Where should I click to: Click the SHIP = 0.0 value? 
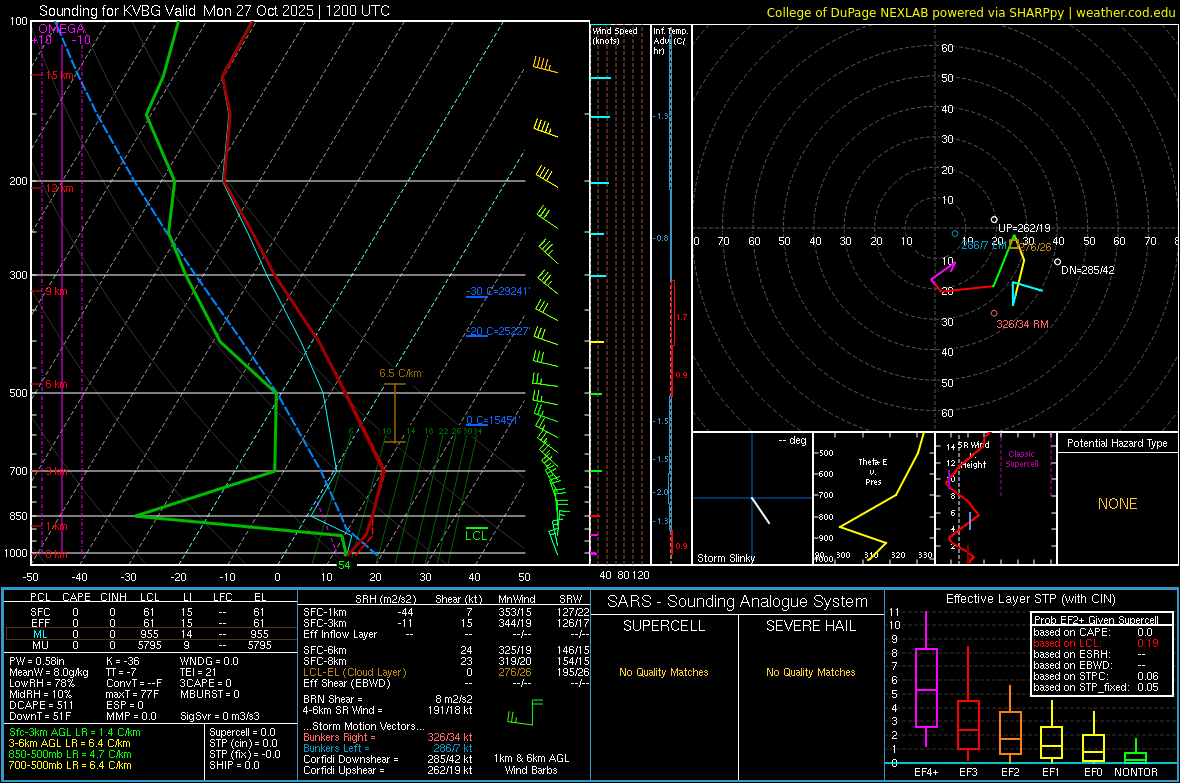coord(234,765)
